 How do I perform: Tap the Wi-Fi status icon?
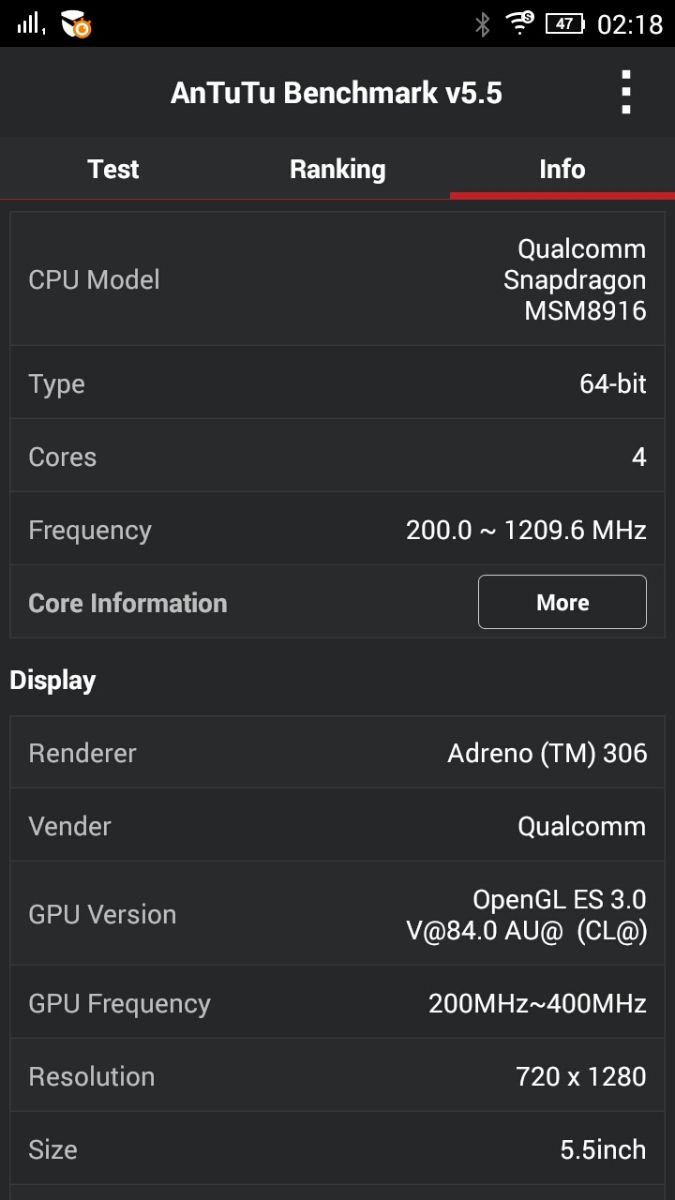[520, 23]
